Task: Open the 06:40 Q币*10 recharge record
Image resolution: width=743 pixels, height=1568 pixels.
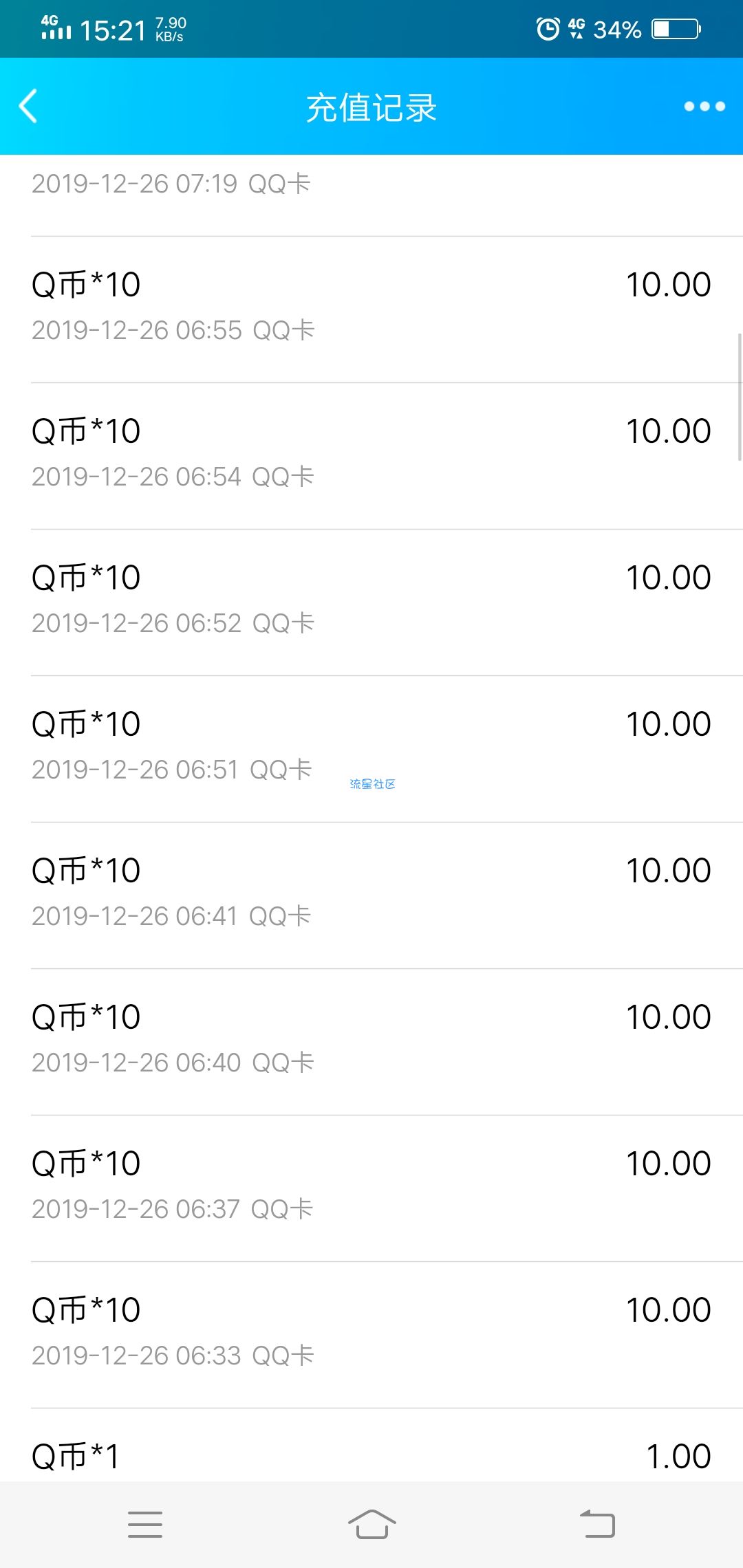Action: click(371, 1042)
